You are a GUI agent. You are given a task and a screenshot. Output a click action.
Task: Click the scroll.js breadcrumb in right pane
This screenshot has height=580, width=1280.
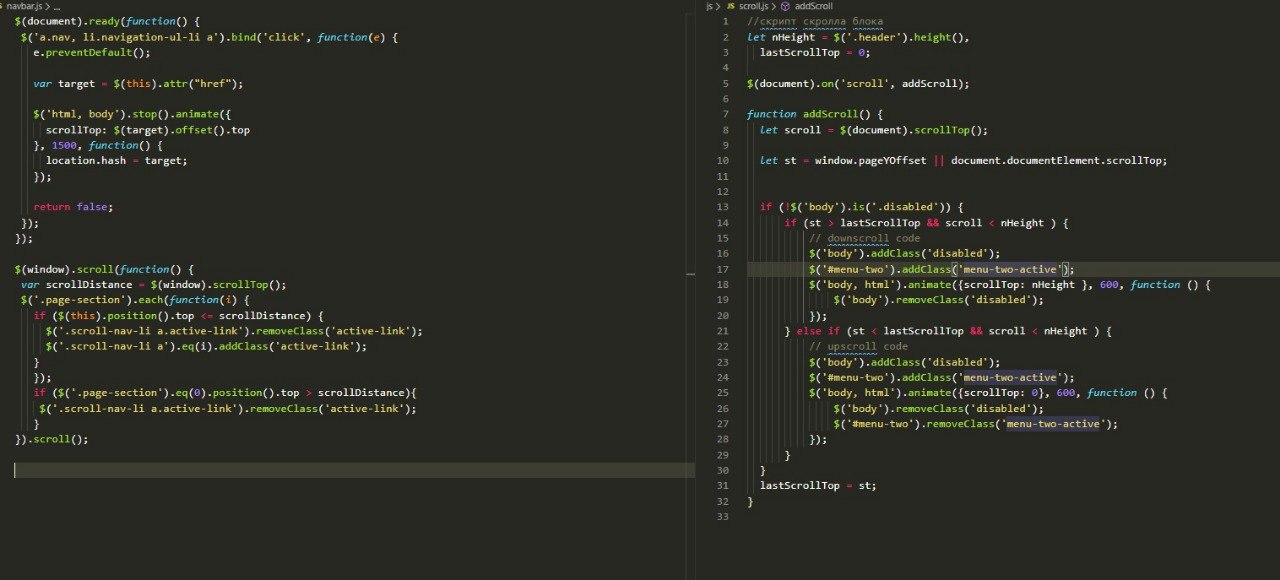click(x=754, y=6)
